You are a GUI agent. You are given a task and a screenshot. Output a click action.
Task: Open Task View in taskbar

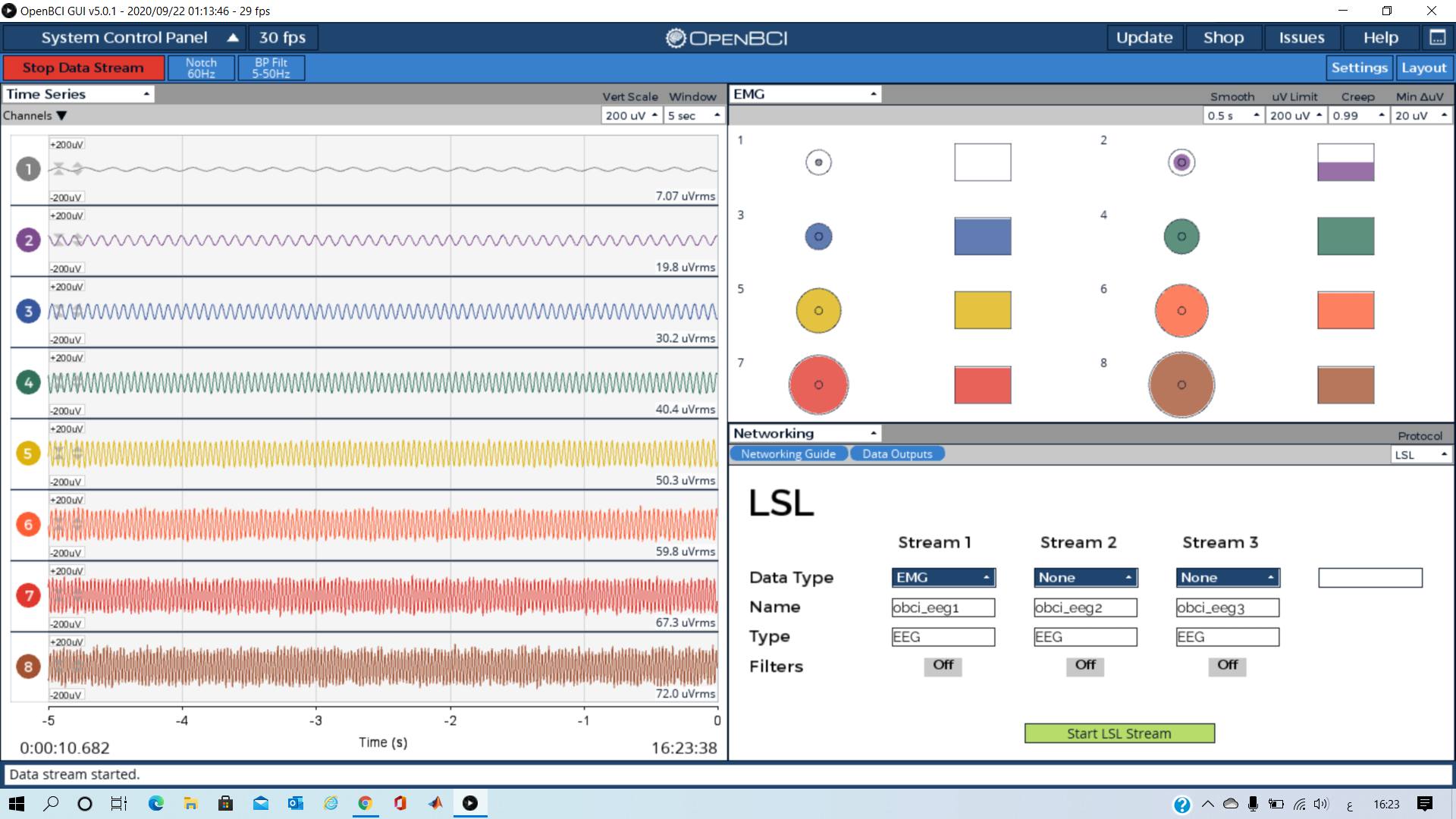pos(119,804)
